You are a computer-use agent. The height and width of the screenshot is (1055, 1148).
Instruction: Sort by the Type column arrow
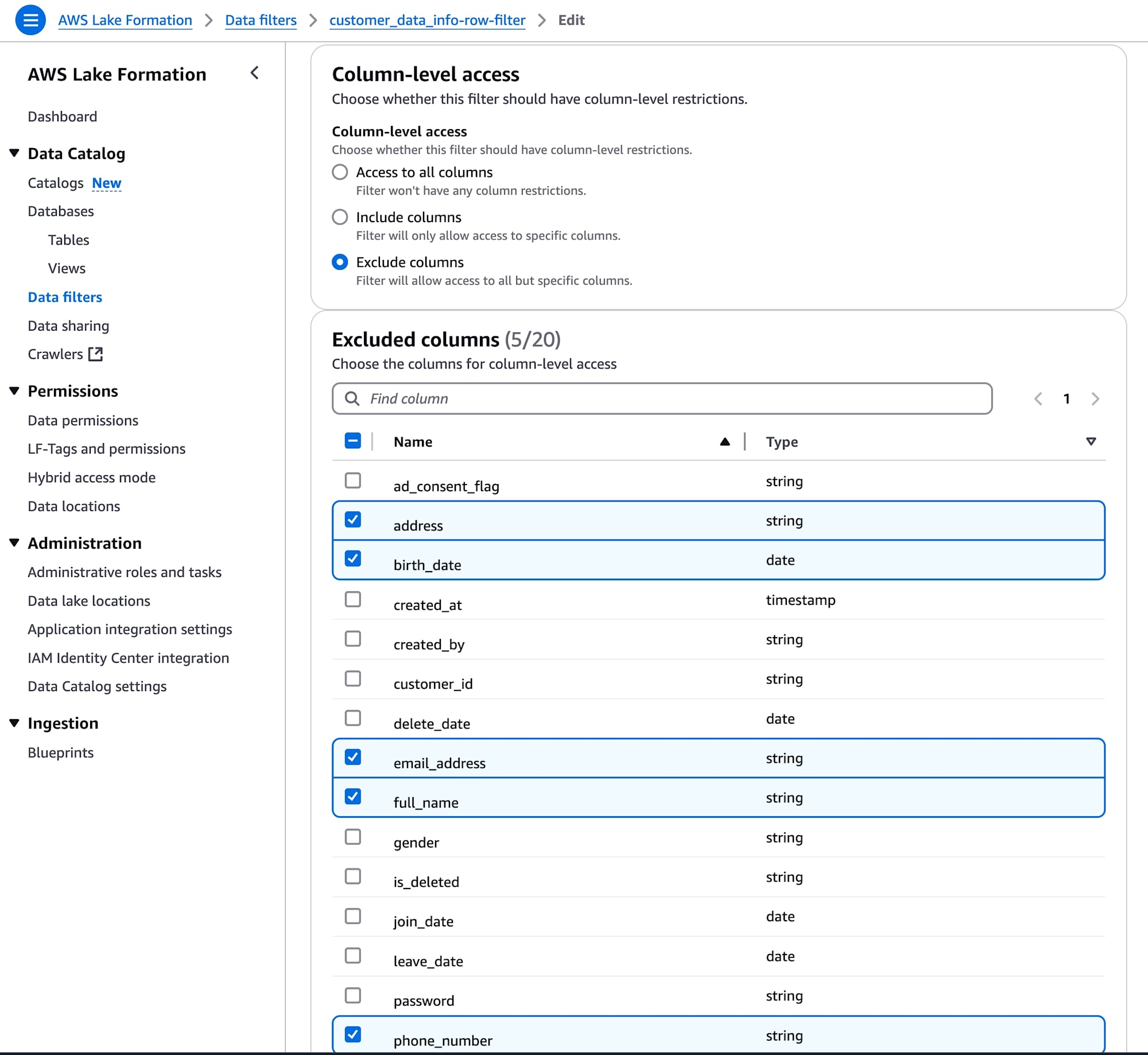coord(1091,441)
